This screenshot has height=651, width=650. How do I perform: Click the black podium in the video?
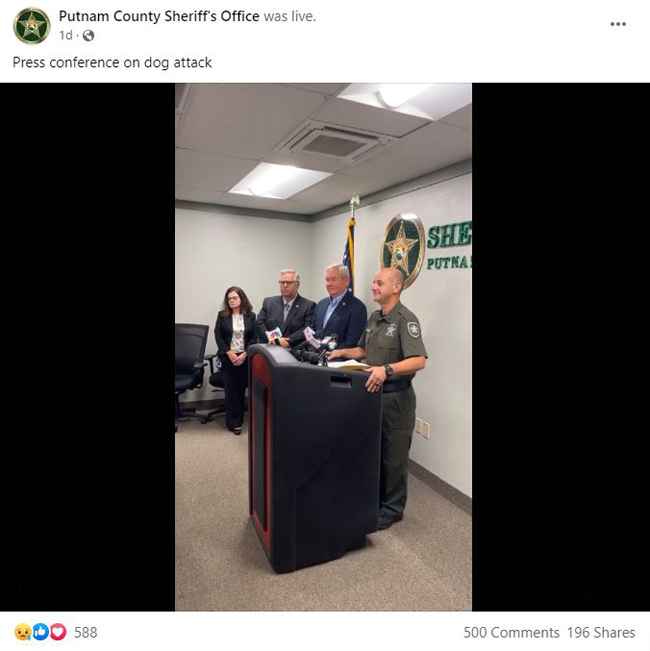click(x=314, y=457)
